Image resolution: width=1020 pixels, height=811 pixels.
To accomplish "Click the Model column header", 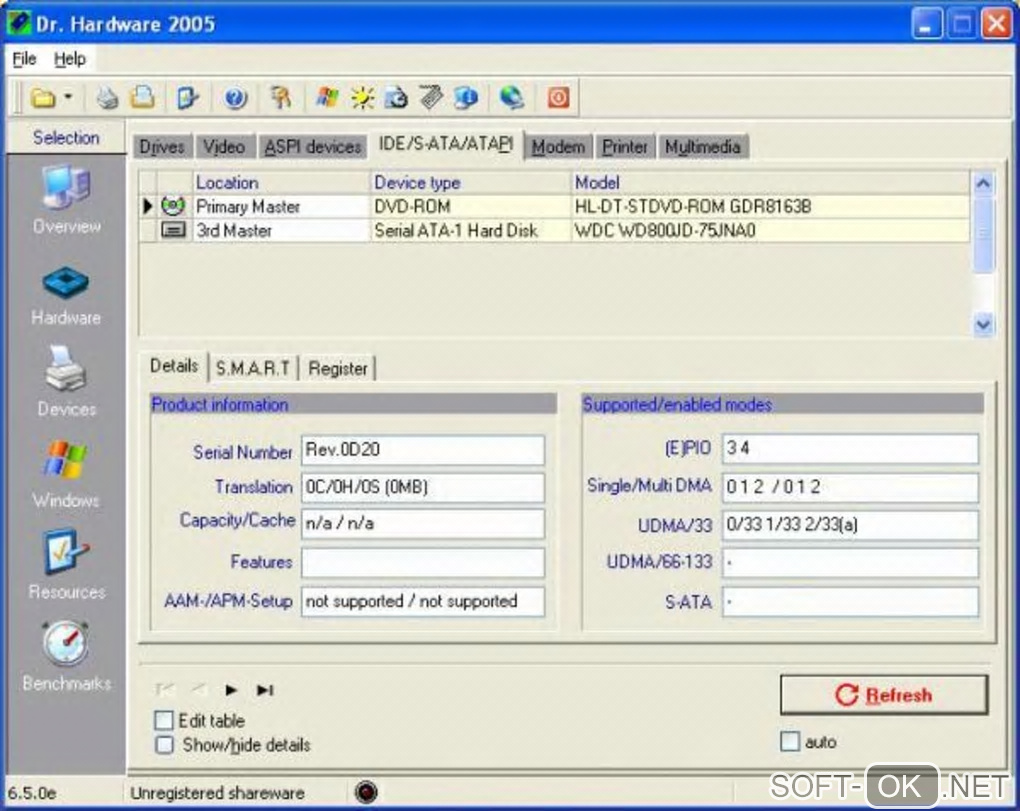I will [770, 183].
